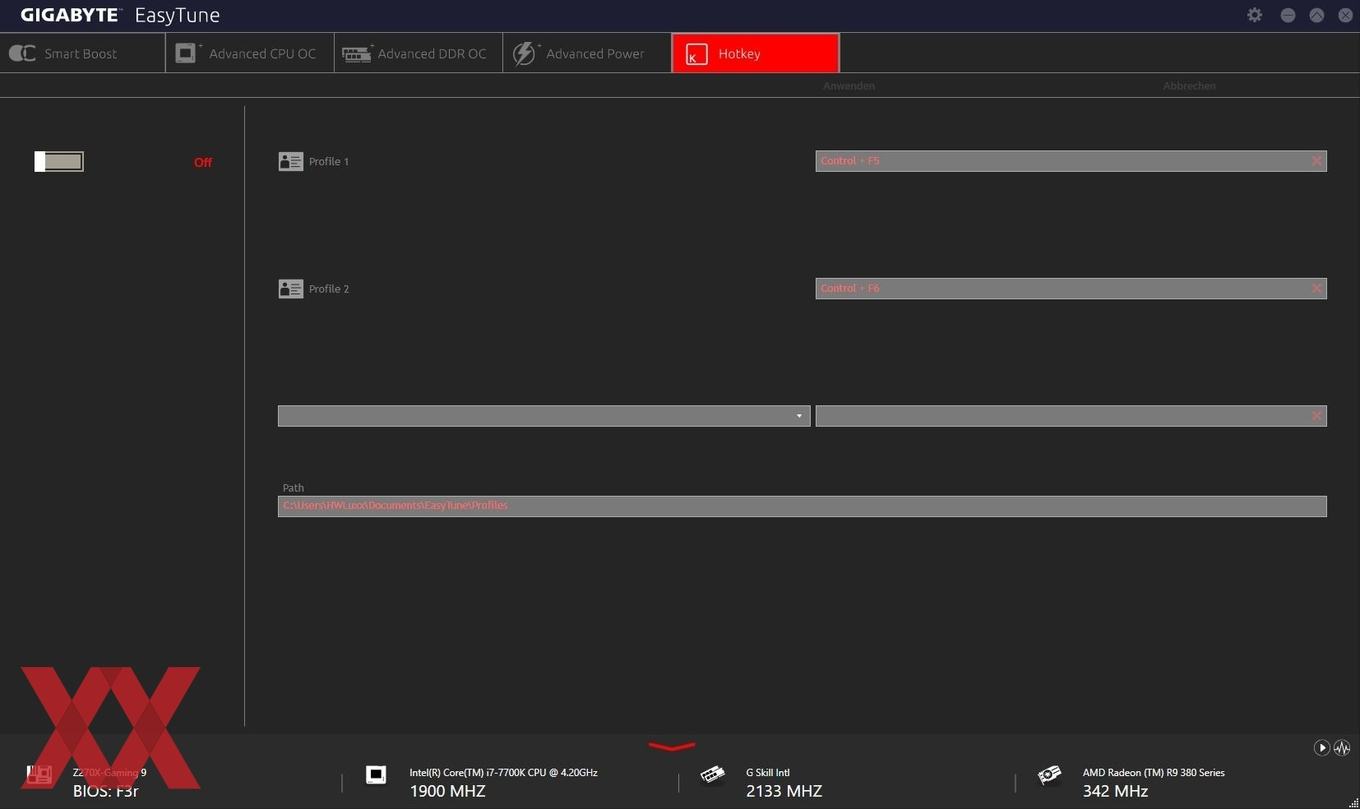Click the Abbrechen button

pyautogui.click(x=1189, y=86)
